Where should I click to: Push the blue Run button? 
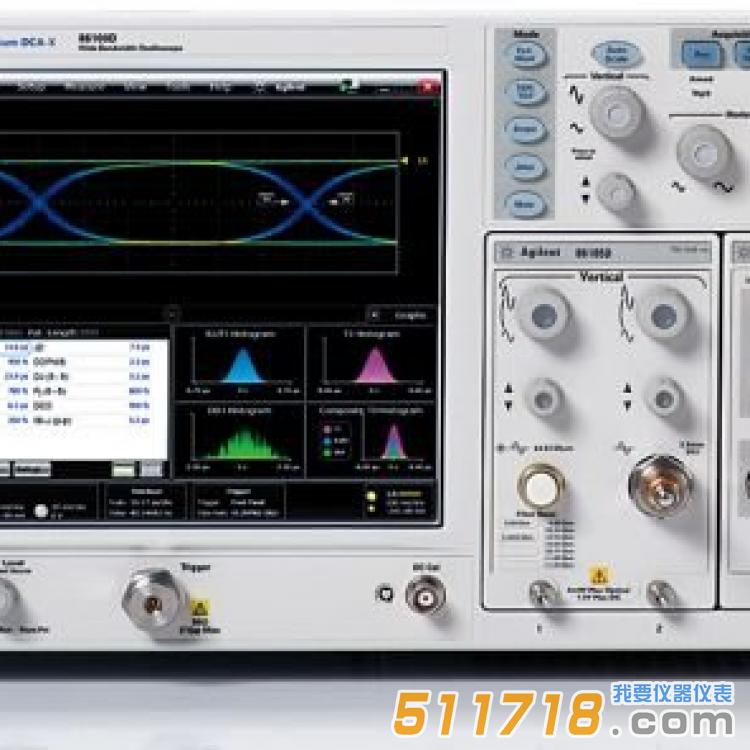tap(701, 54)
